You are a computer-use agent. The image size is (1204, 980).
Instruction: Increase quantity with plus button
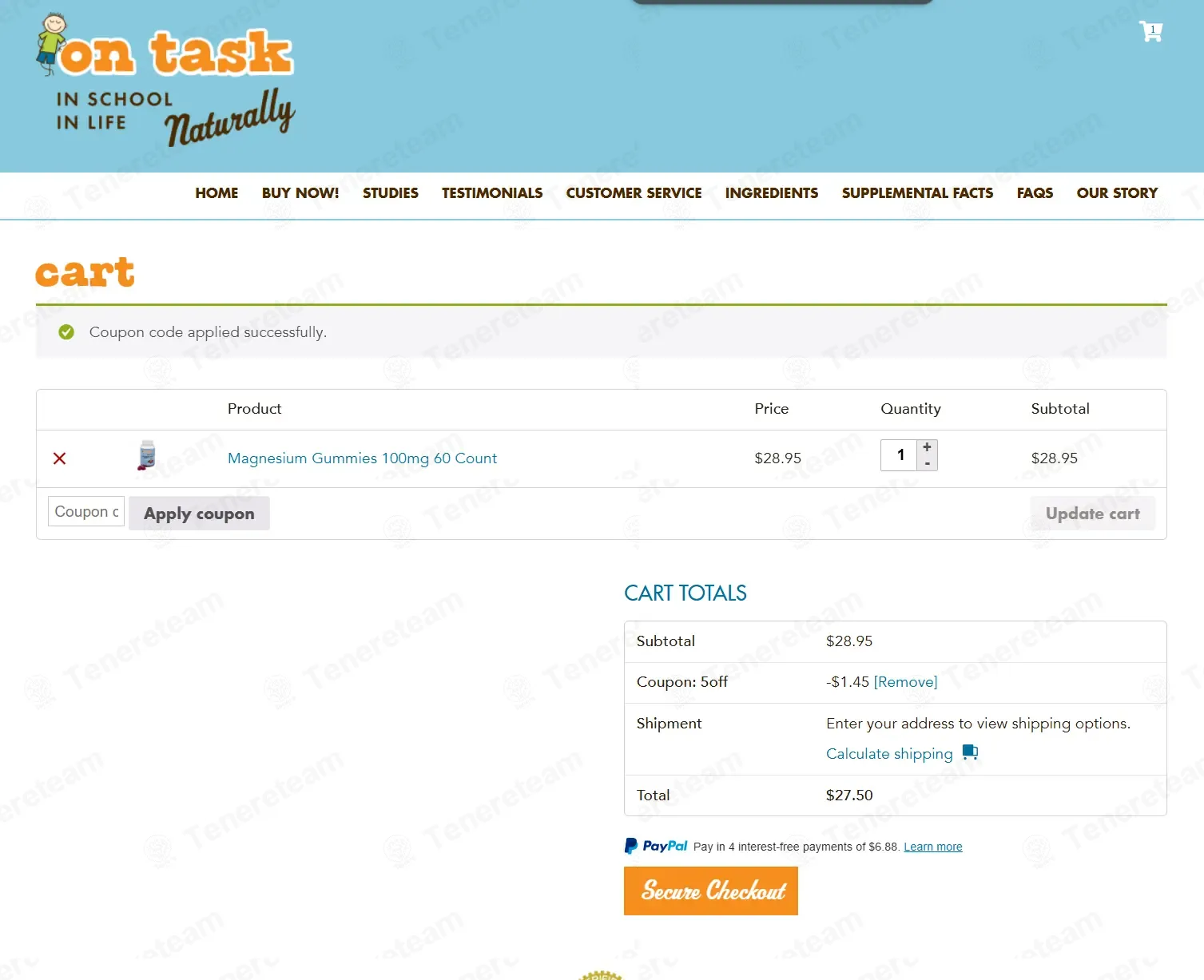[927, 447]
